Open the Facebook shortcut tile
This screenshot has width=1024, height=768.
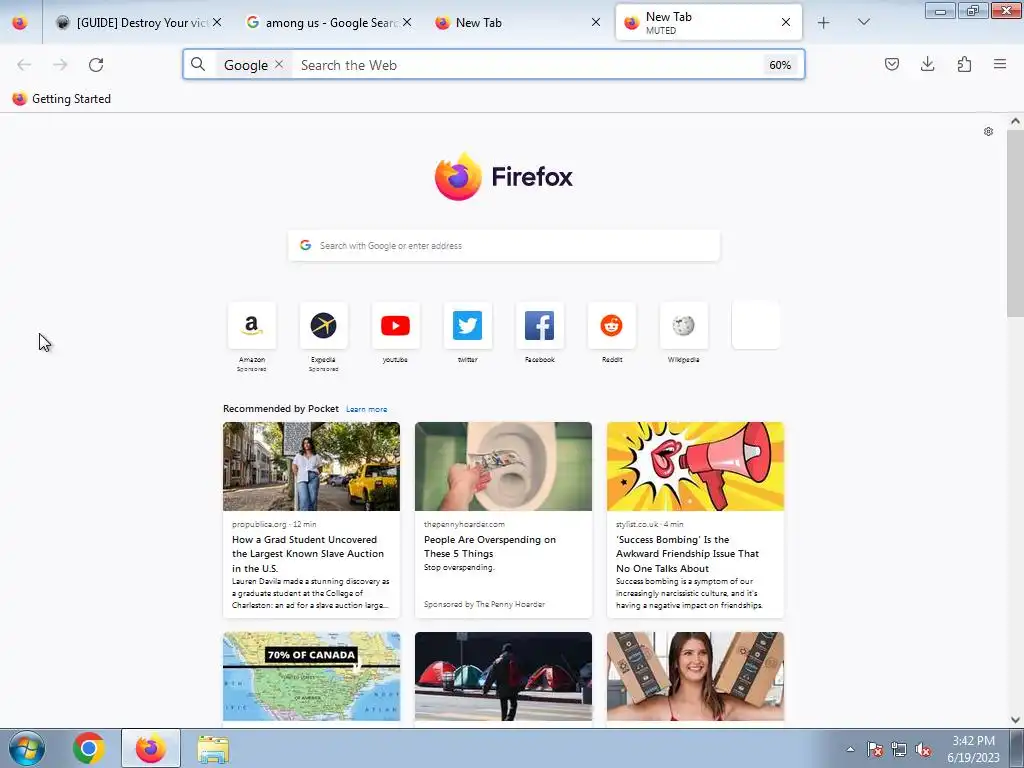click(x=539, y=325)
